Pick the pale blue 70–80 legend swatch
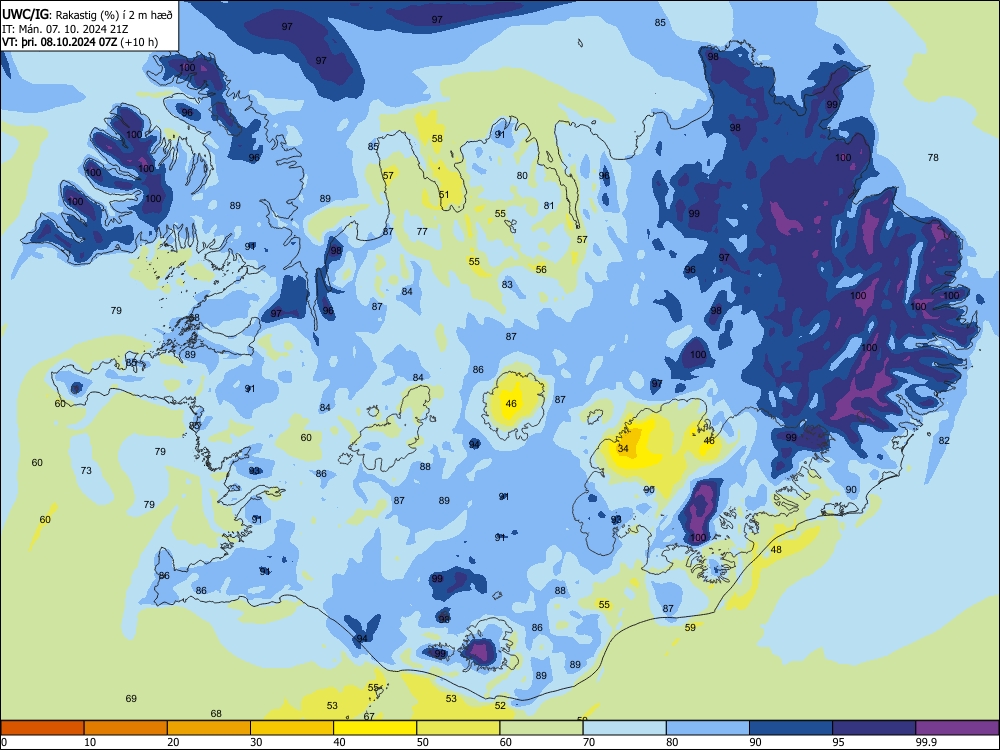 coord(624,728)
